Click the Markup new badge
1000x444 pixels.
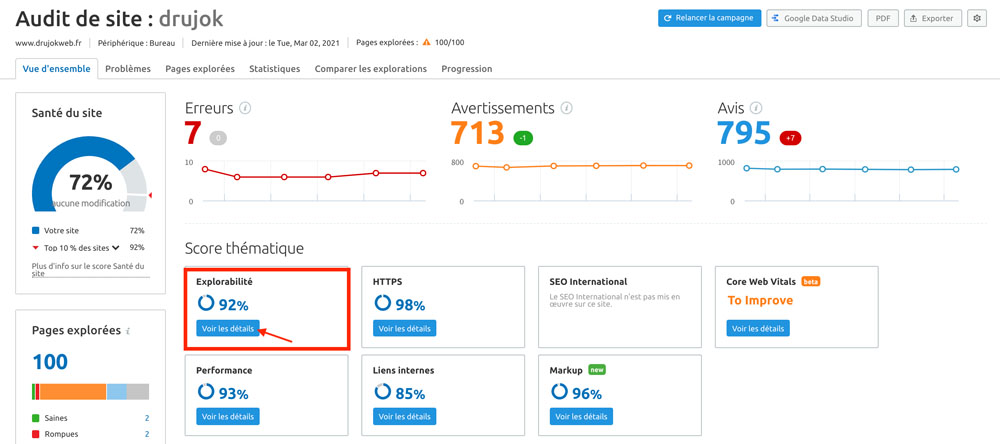pyautogui.click(x=597, y=370)
